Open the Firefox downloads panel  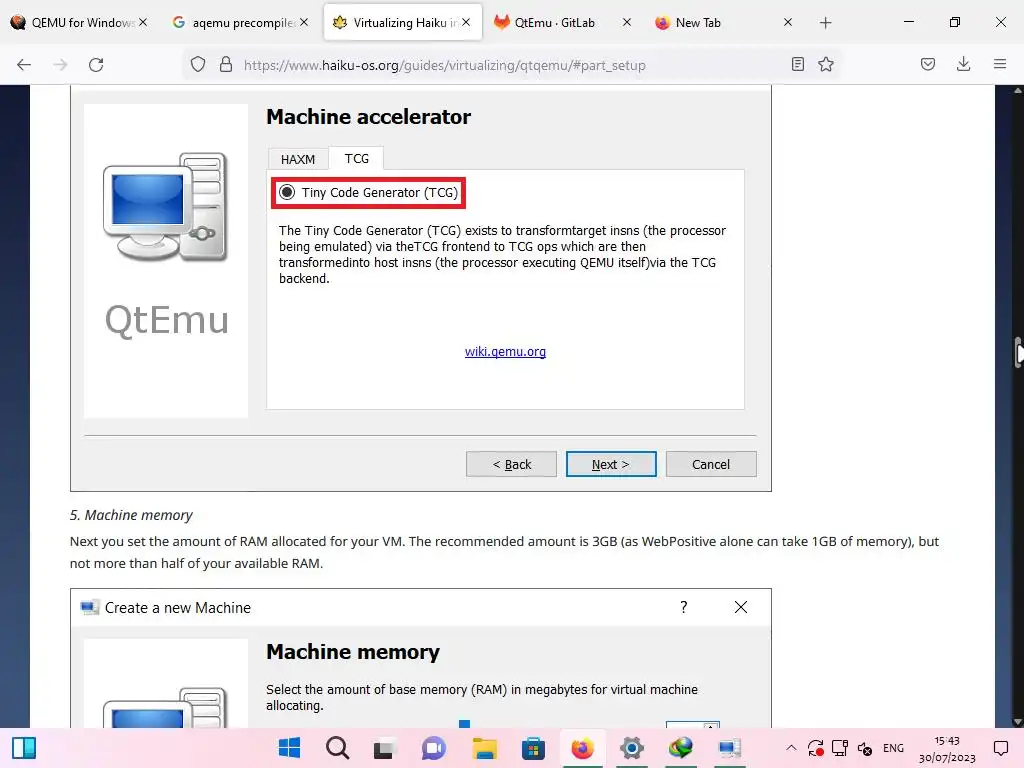point(963,64)
